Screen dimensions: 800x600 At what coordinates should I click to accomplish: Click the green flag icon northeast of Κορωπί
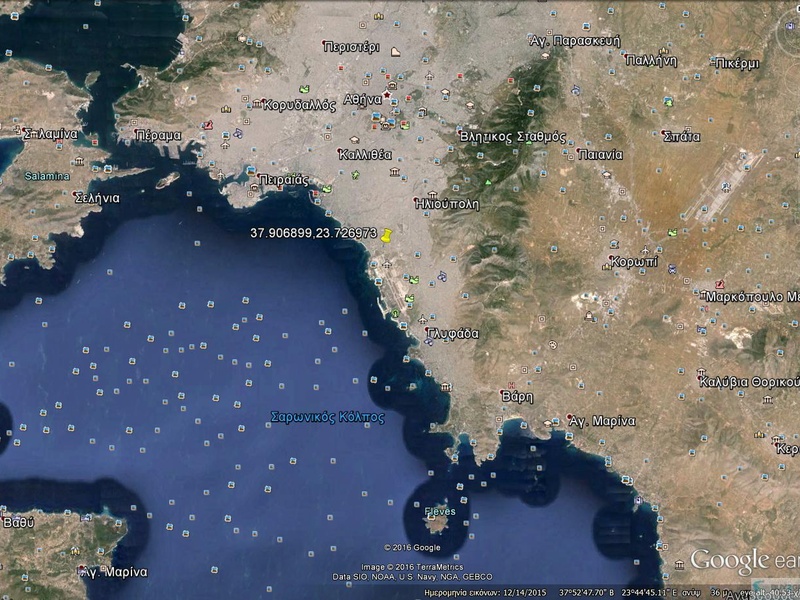pos(672,233)
